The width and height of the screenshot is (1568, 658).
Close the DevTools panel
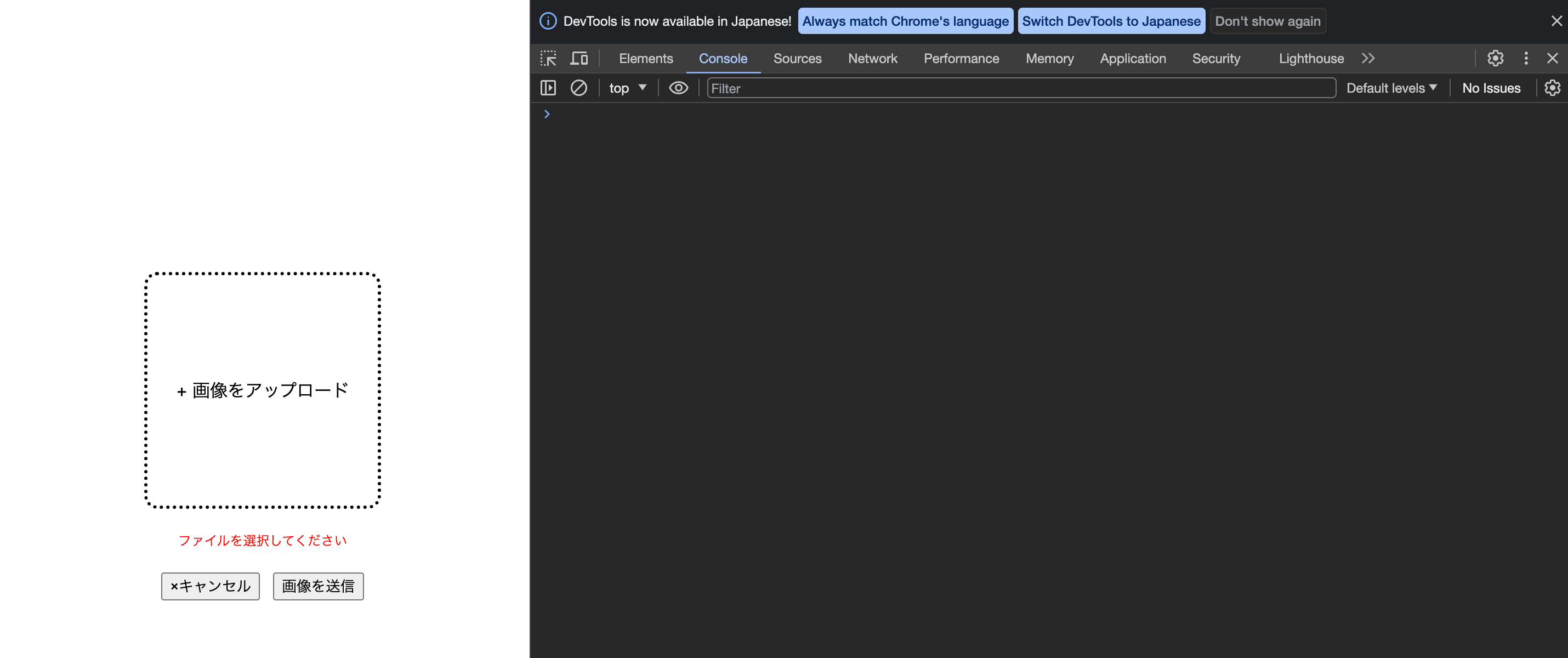(x=1552, y=59)
